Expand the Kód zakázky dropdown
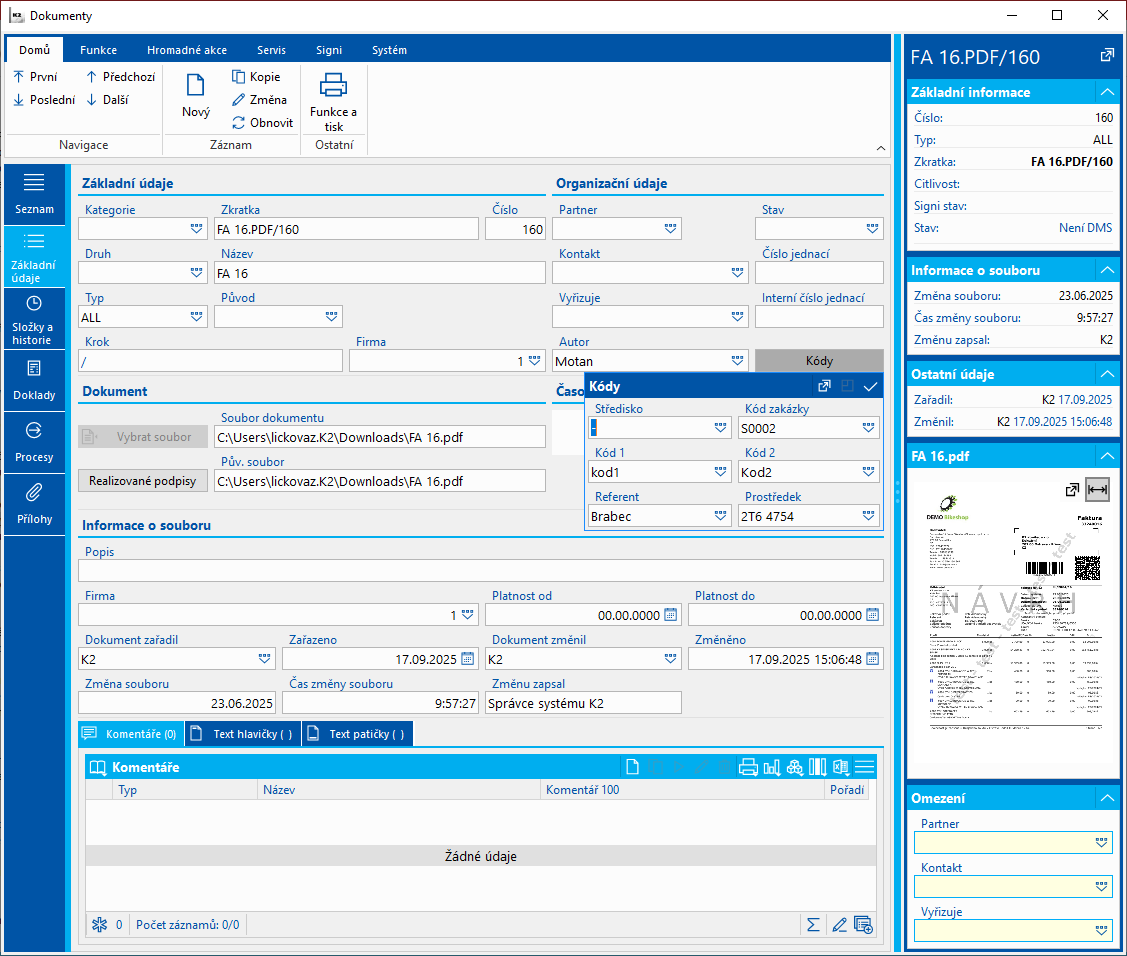 (x=868, y=428)
